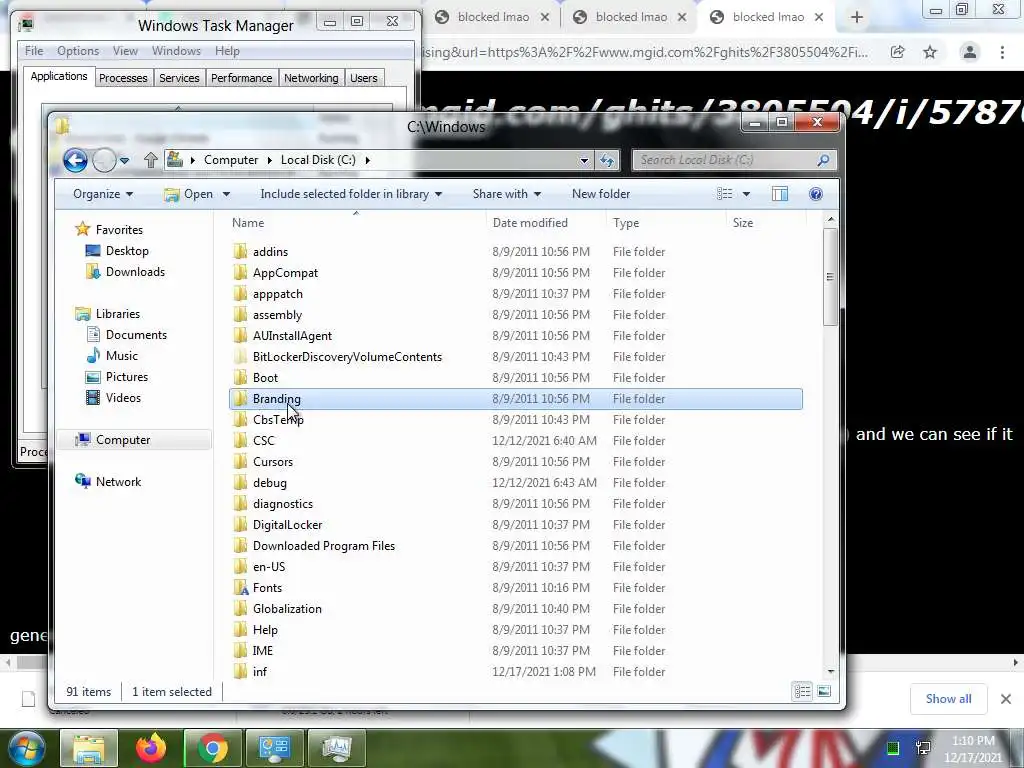Select the addins folder icon
1024x768 pixels.
point(240,251)
